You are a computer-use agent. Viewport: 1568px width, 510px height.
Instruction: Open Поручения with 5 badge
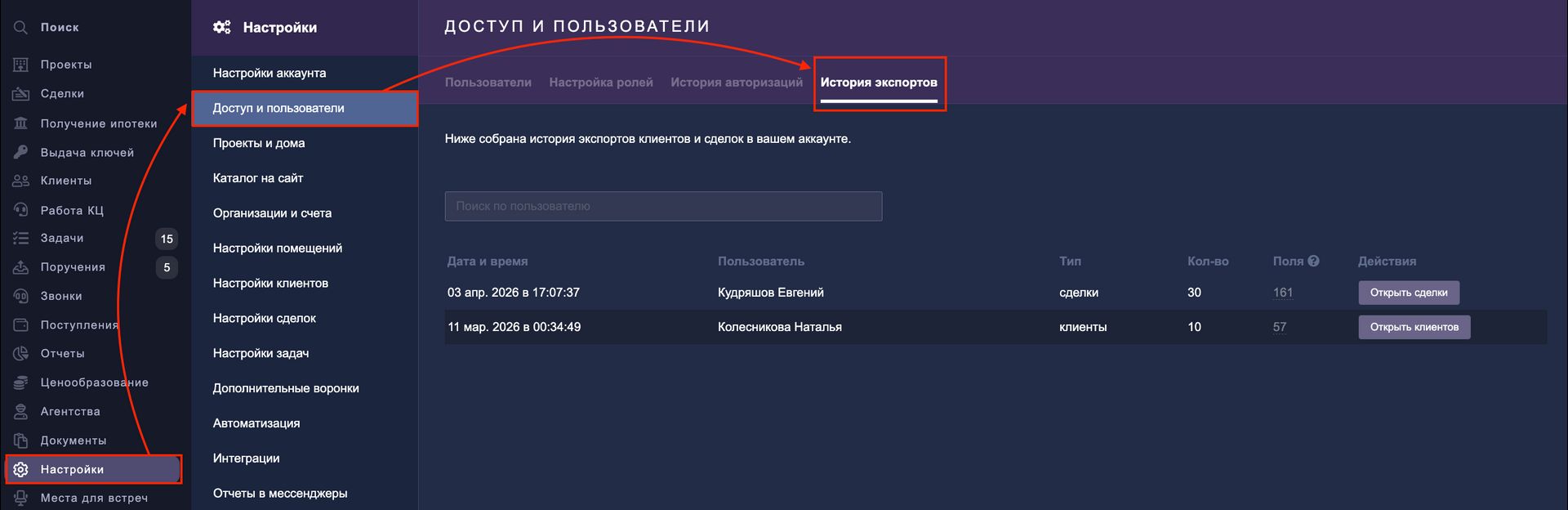[x=73, y=267]
